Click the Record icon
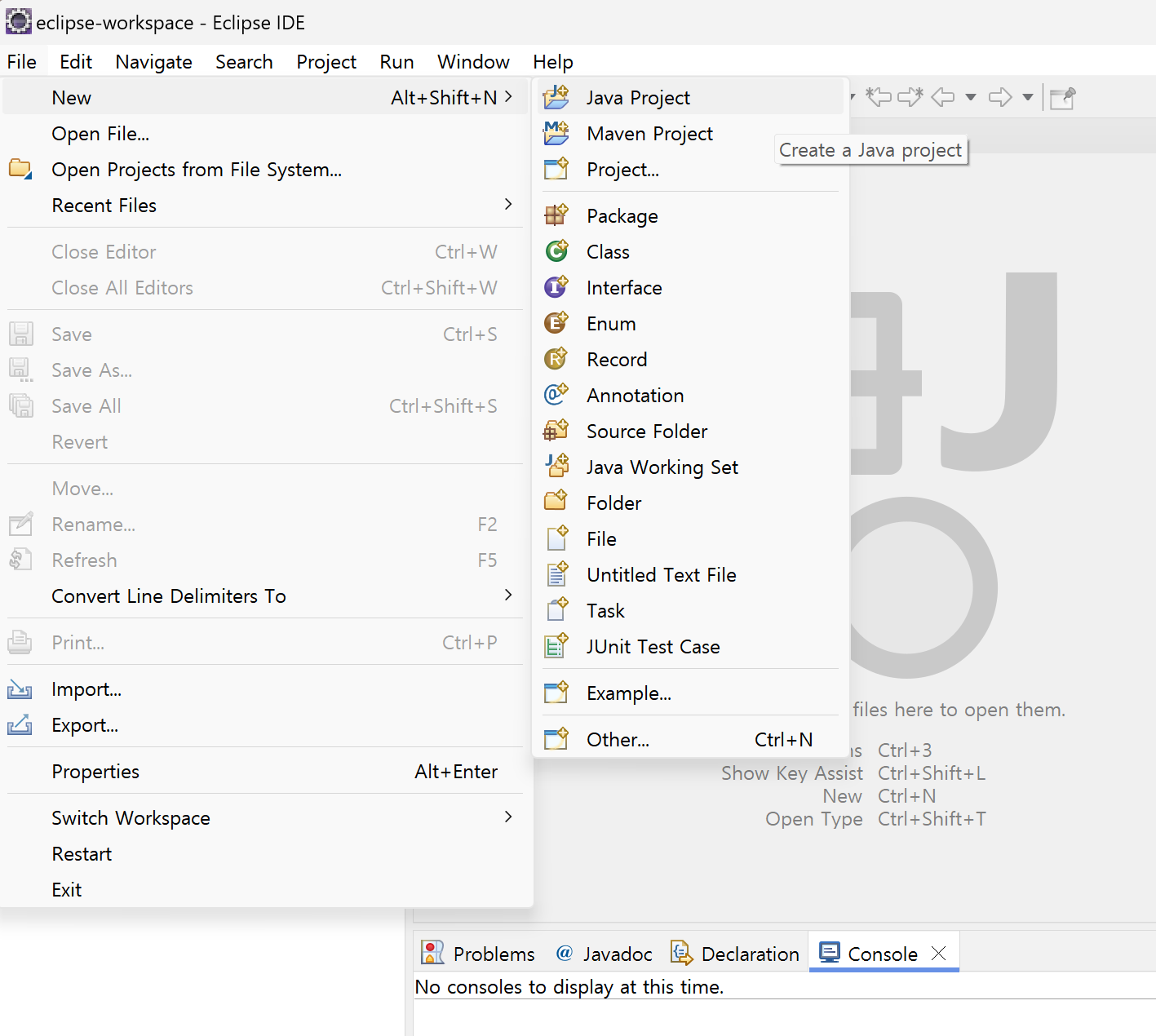 point(556,359)
